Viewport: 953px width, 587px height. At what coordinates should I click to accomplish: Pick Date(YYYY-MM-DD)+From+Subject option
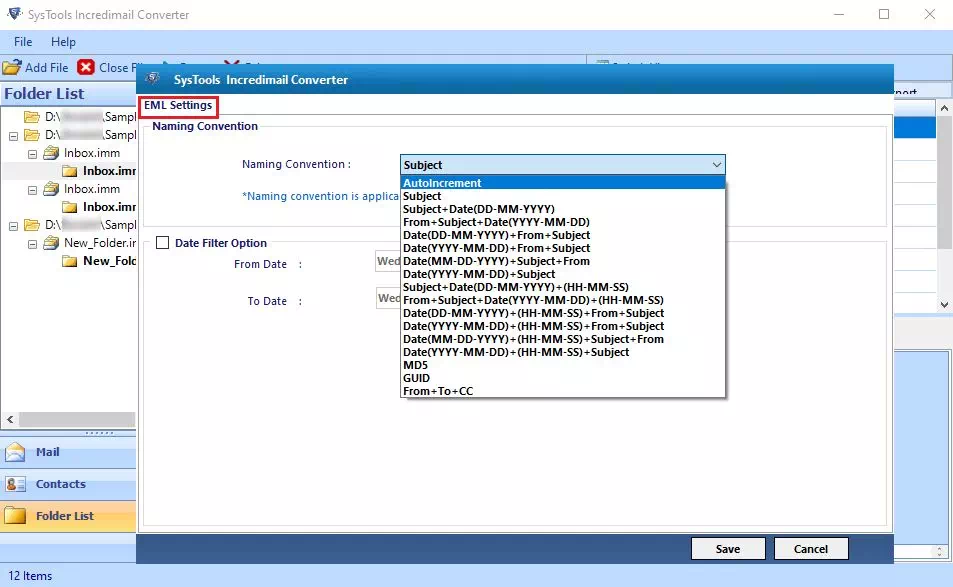[562, 248]
